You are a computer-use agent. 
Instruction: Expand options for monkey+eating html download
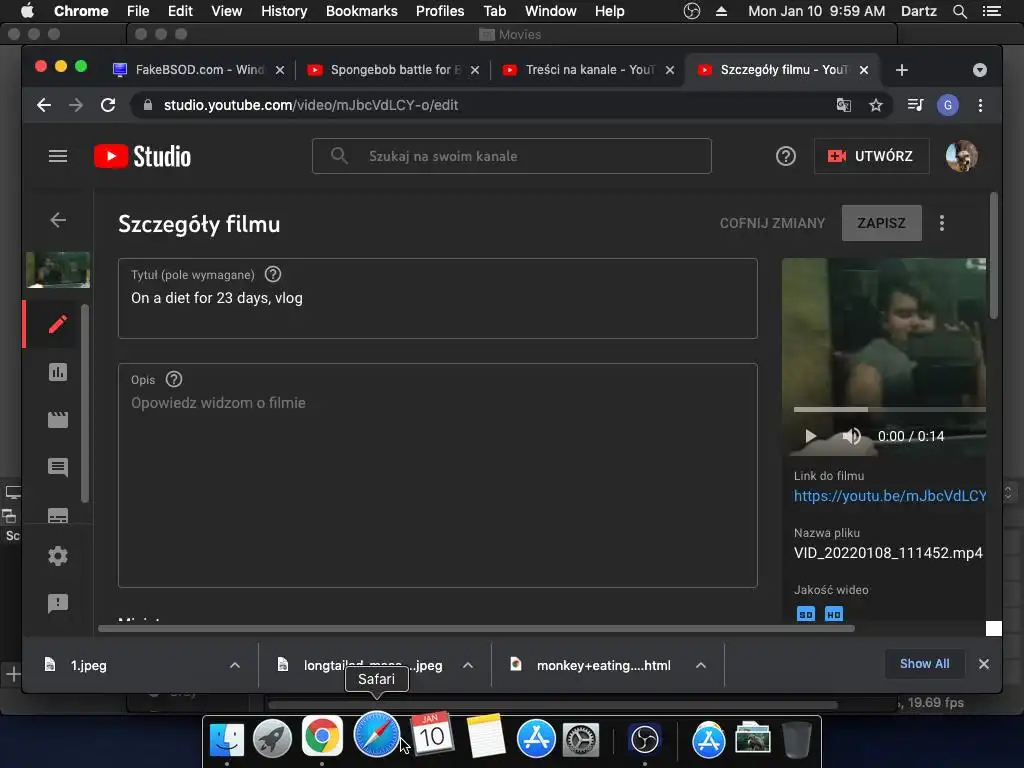click(701, 665)
